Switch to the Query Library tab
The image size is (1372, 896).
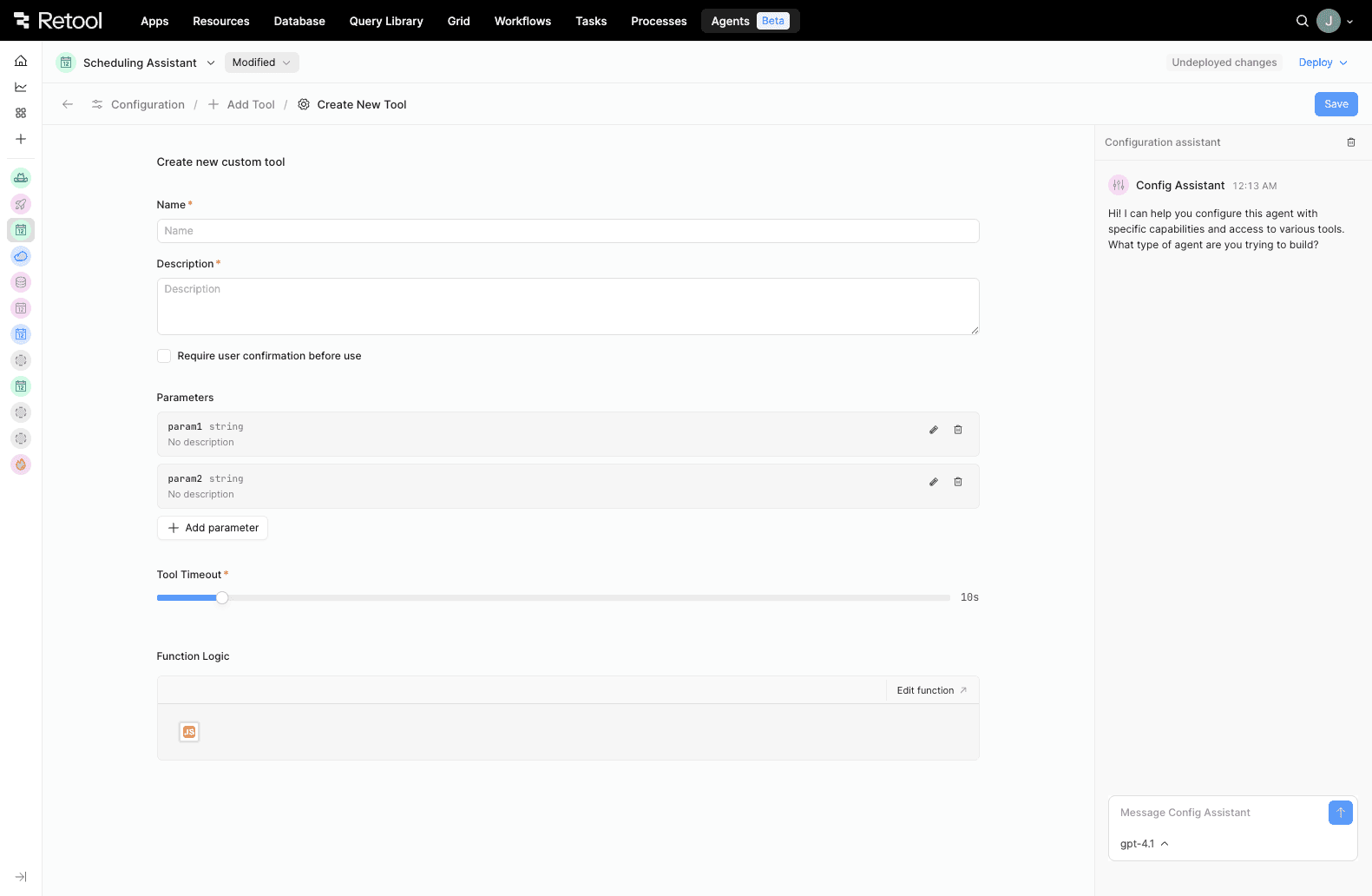(x=386, y=21)
